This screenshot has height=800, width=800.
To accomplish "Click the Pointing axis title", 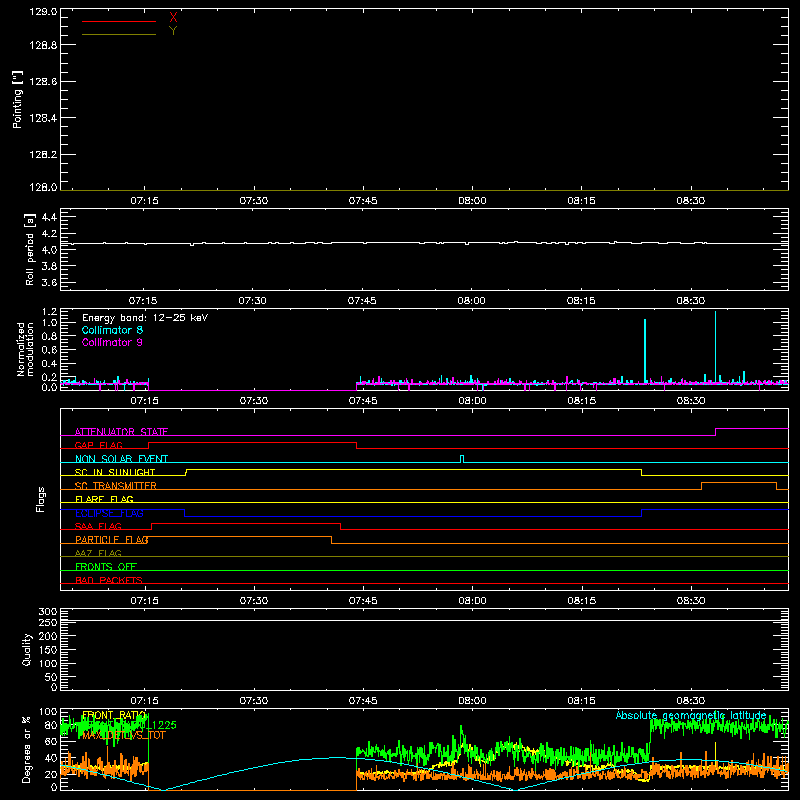I will (17, 99).
